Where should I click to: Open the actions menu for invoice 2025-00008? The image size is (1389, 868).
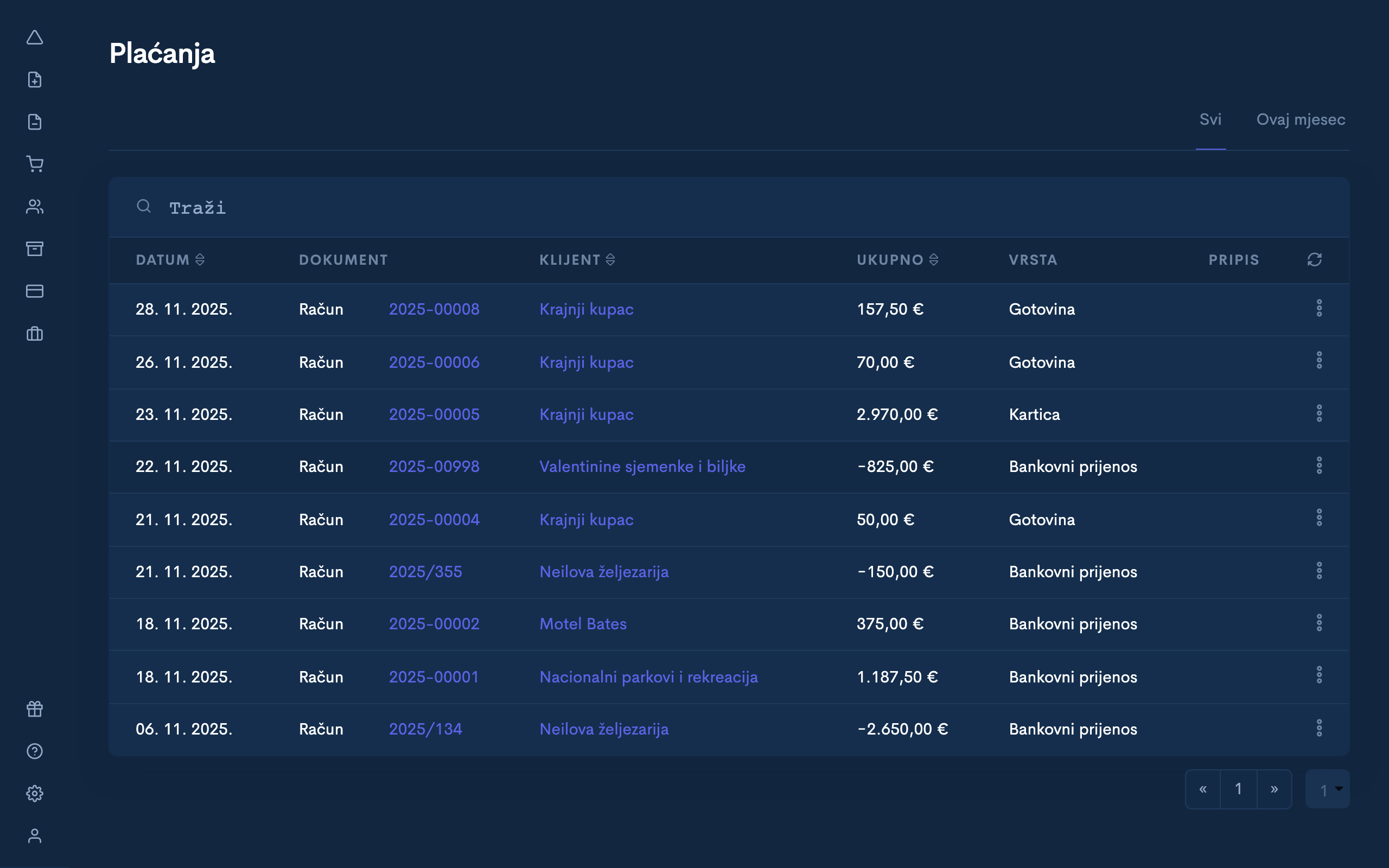pyautogui.click(x=1320, y=308)
